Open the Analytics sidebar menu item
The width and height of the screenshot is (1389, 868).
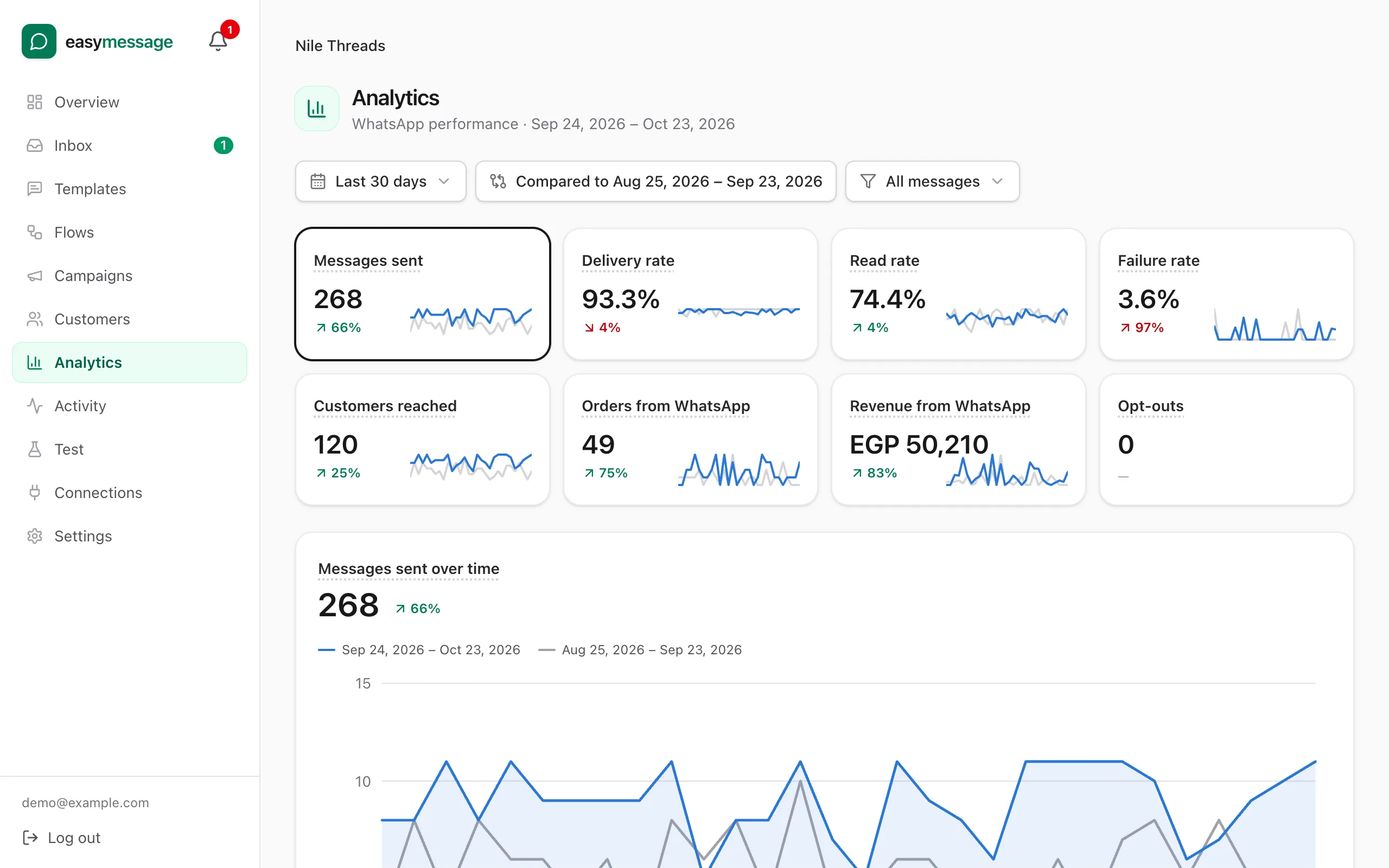[x=130, y=363]
